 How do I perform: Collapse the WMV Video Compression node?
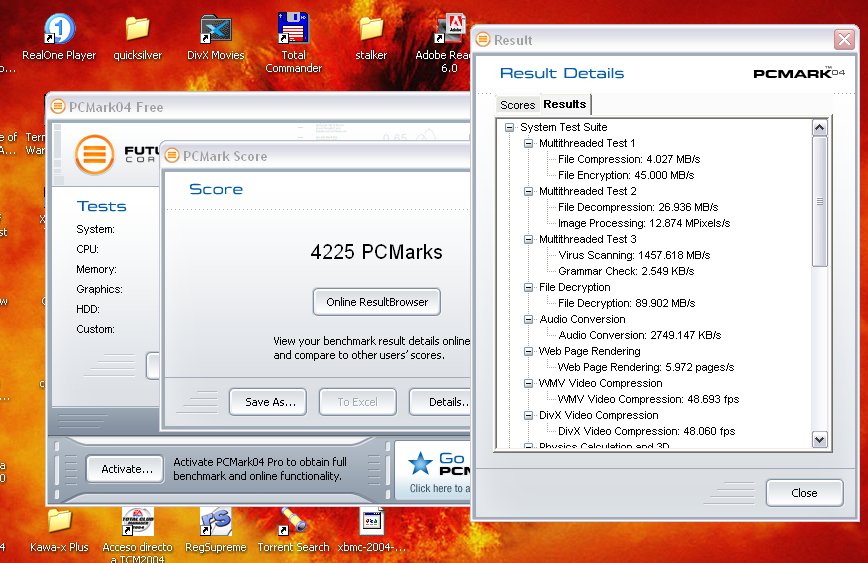click(x=529, y=384)
